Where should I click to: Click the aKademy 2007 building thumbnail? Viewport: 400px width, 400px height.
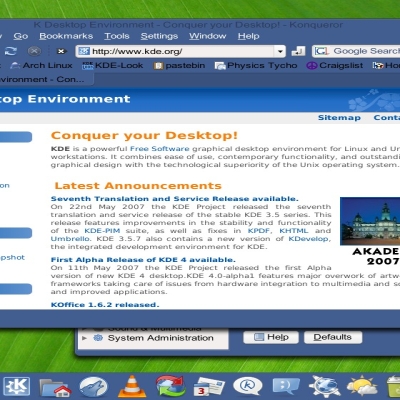point(370,221)
